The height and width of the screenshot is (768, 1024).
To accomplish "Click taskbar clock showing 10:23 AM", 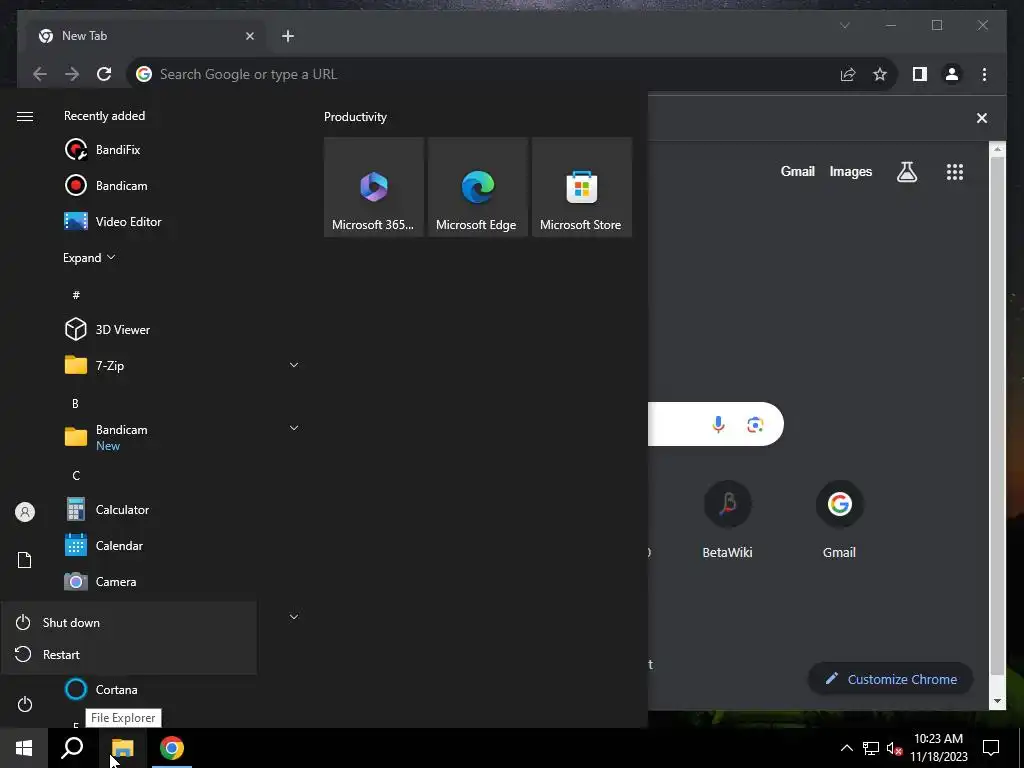I will coord(938,748).
